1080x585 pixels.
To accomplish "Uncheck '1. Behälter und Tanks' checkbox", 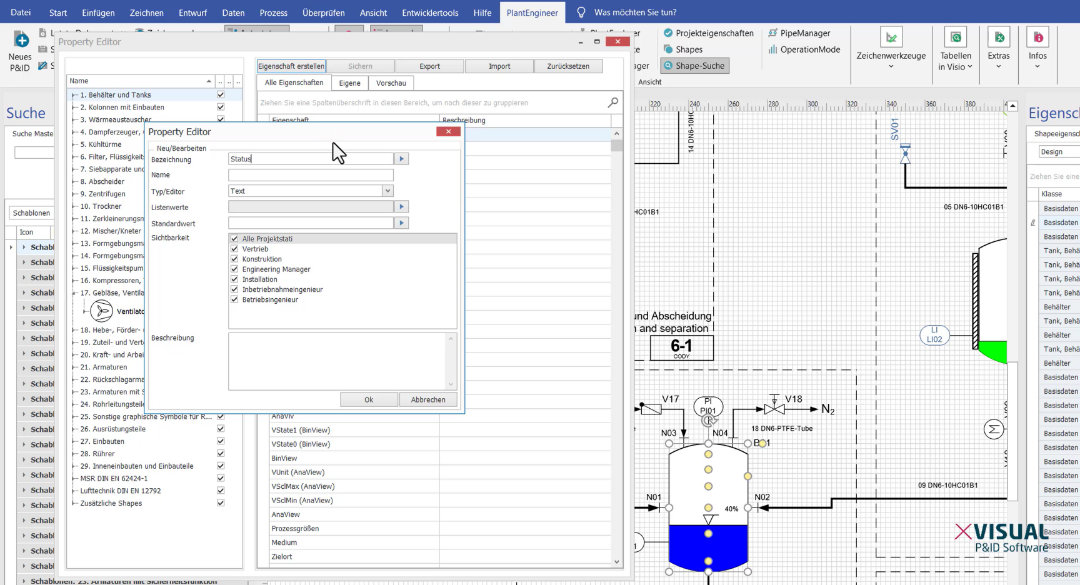I will pyautogui.click(x=220, y=94).
